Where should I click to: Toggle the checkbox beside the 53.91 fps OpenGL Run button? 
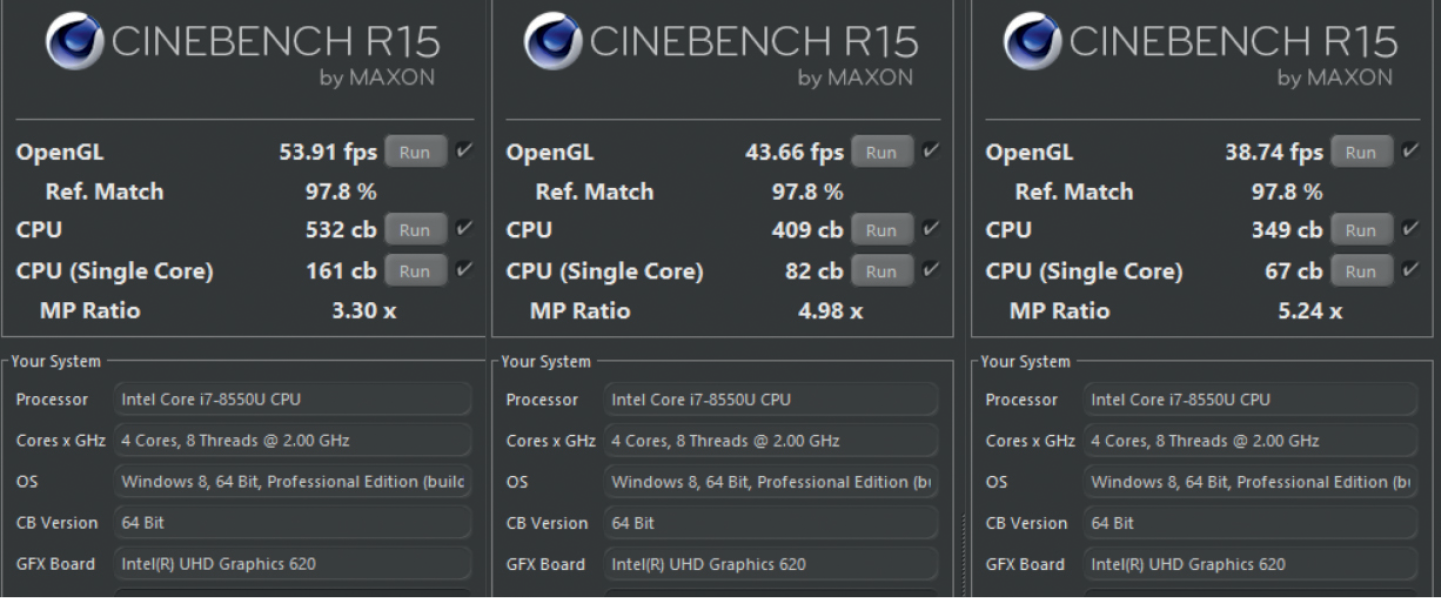tap(464, 151)
